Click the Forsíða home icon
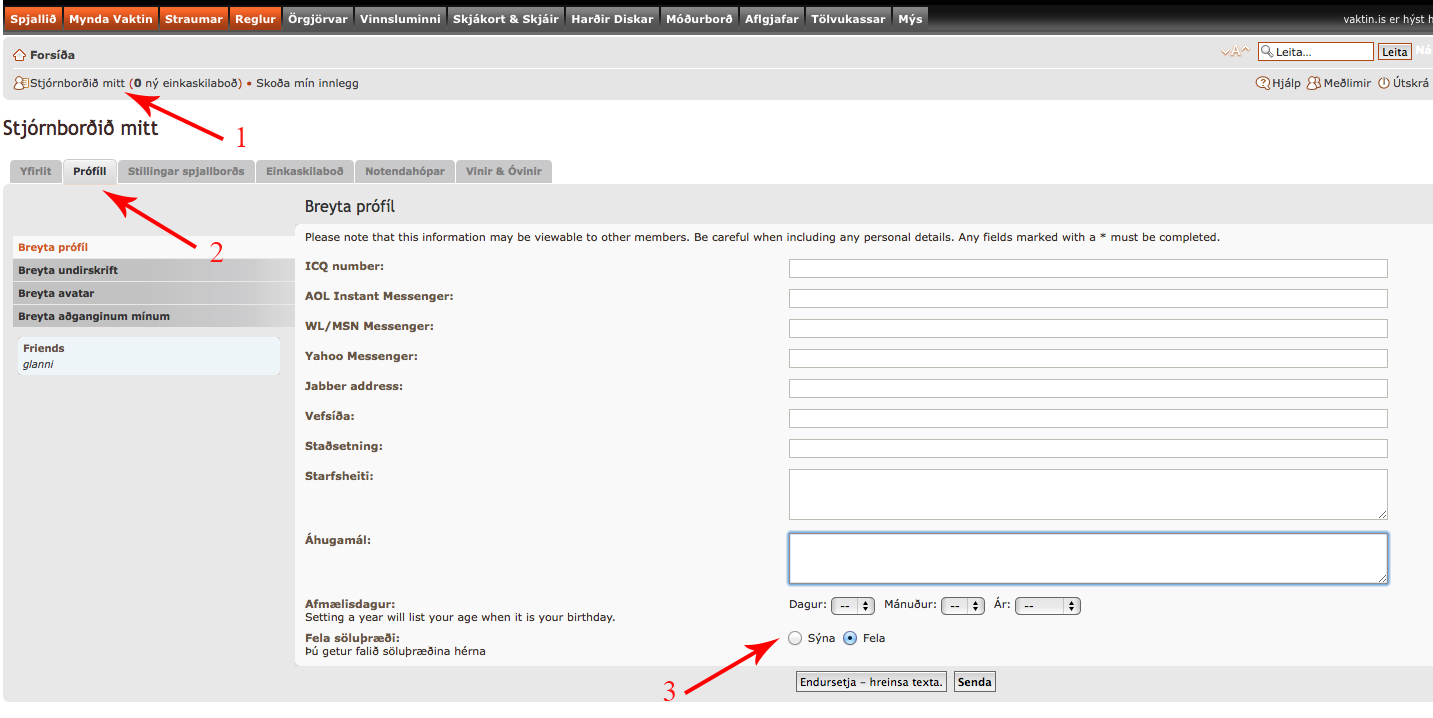This screenshot has height=718, width=1433. click(19, 55)
